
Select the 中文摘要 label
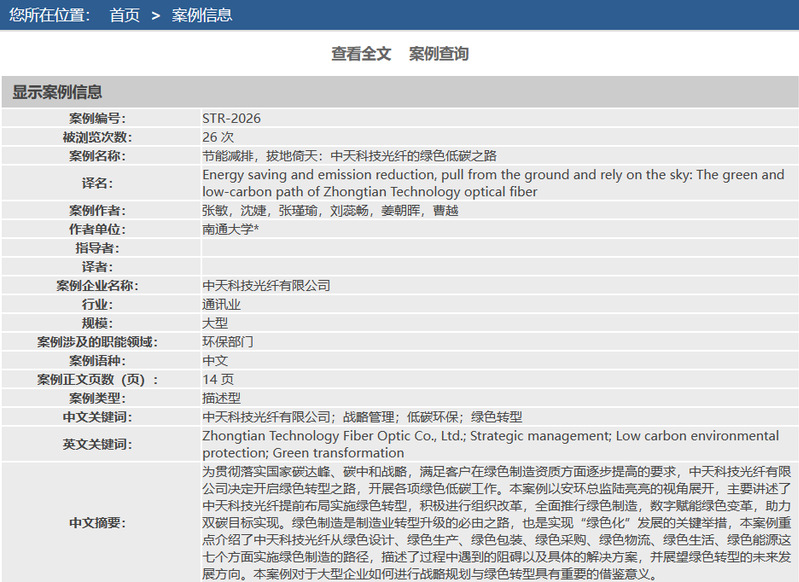[x=97, y=522]
